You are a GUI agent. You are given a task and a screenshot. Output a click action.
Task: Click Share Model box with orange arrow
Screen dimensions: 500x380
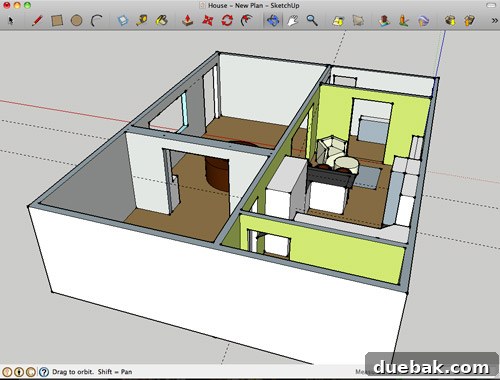[469, 21]
